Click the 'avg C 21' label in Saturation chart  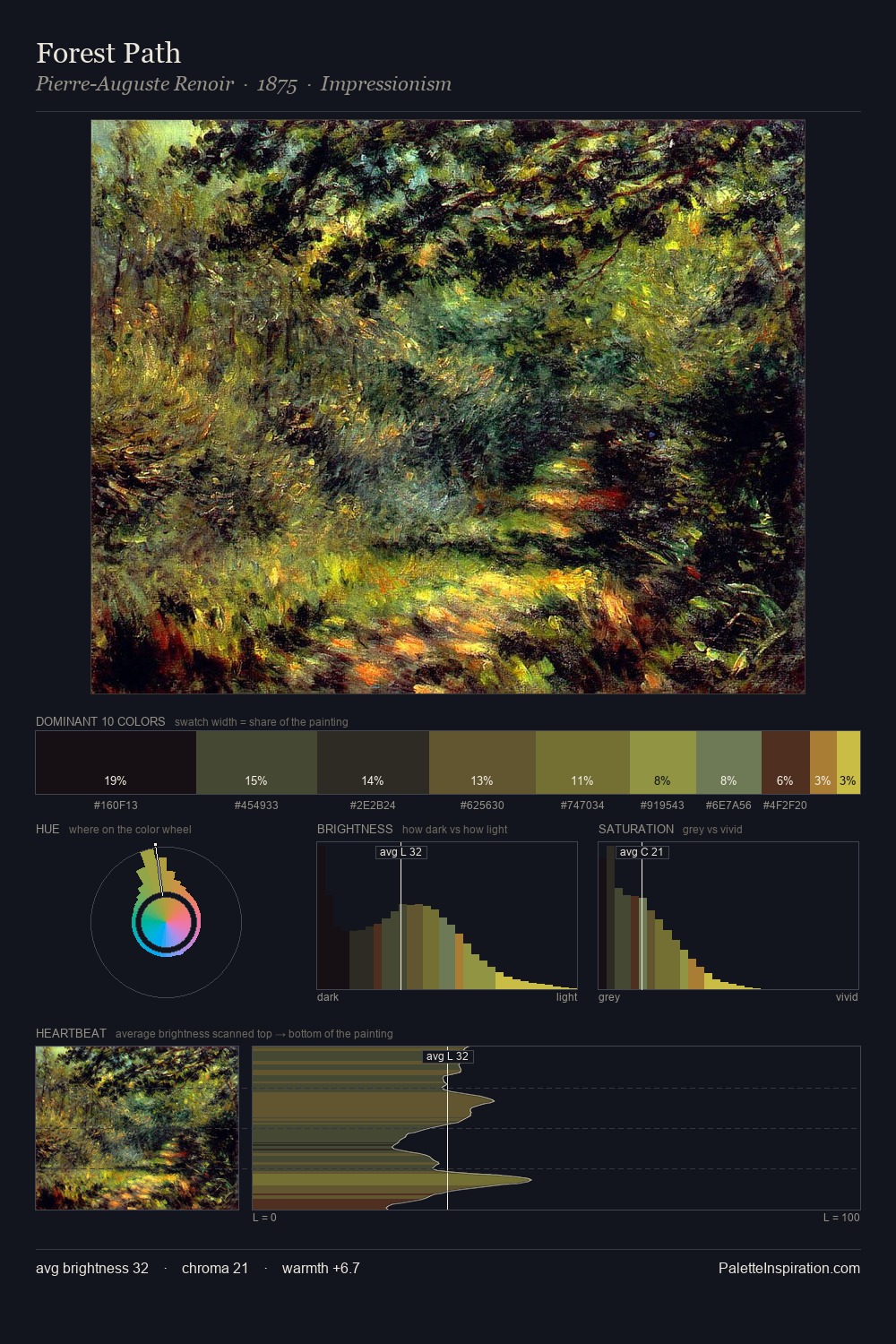pos(642,852)
